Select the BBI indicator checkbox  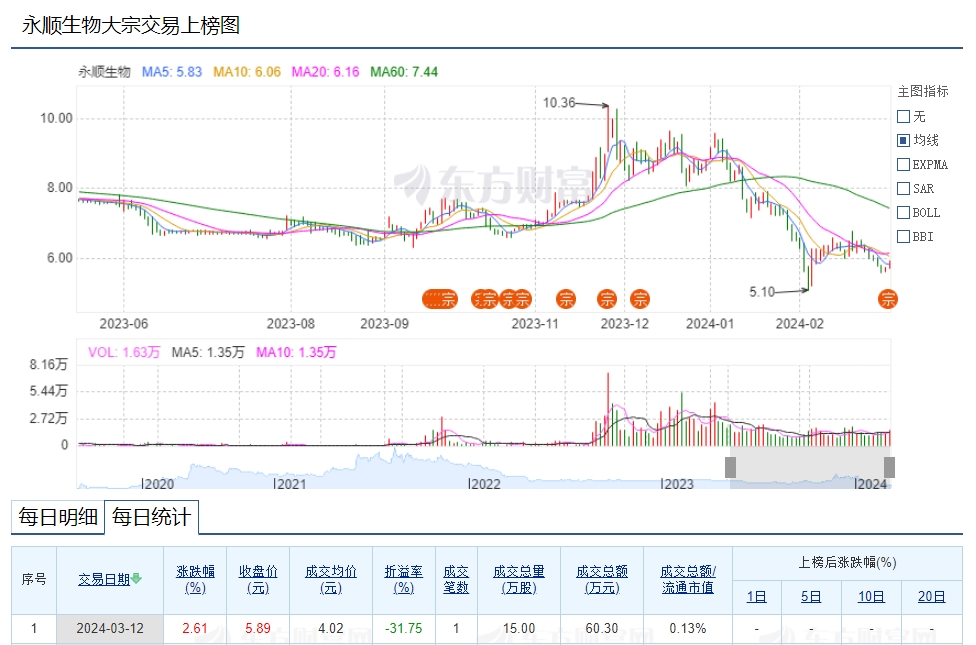(904, 236)
